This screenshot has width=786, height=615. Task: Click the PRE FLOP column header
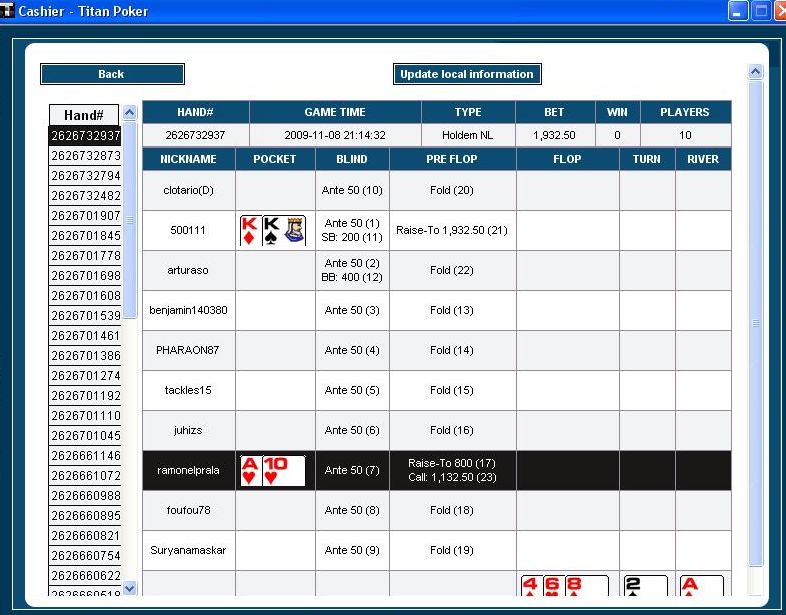452,159
